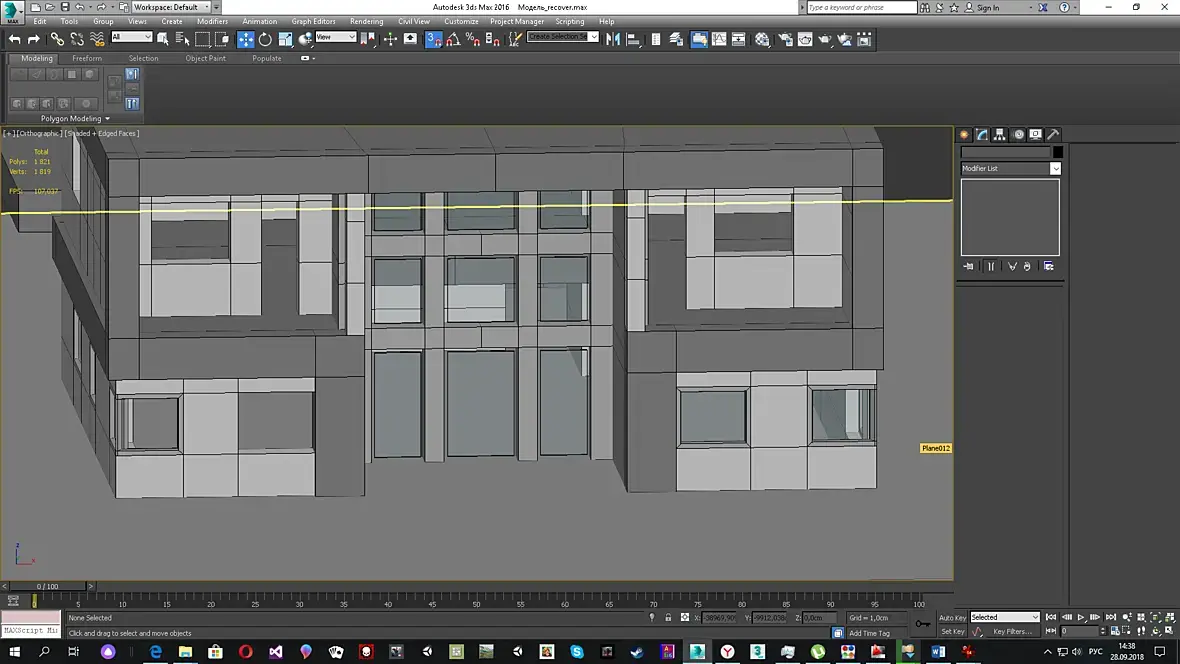Open the Workspace: Default dropdown

click(x=170, y=7)
